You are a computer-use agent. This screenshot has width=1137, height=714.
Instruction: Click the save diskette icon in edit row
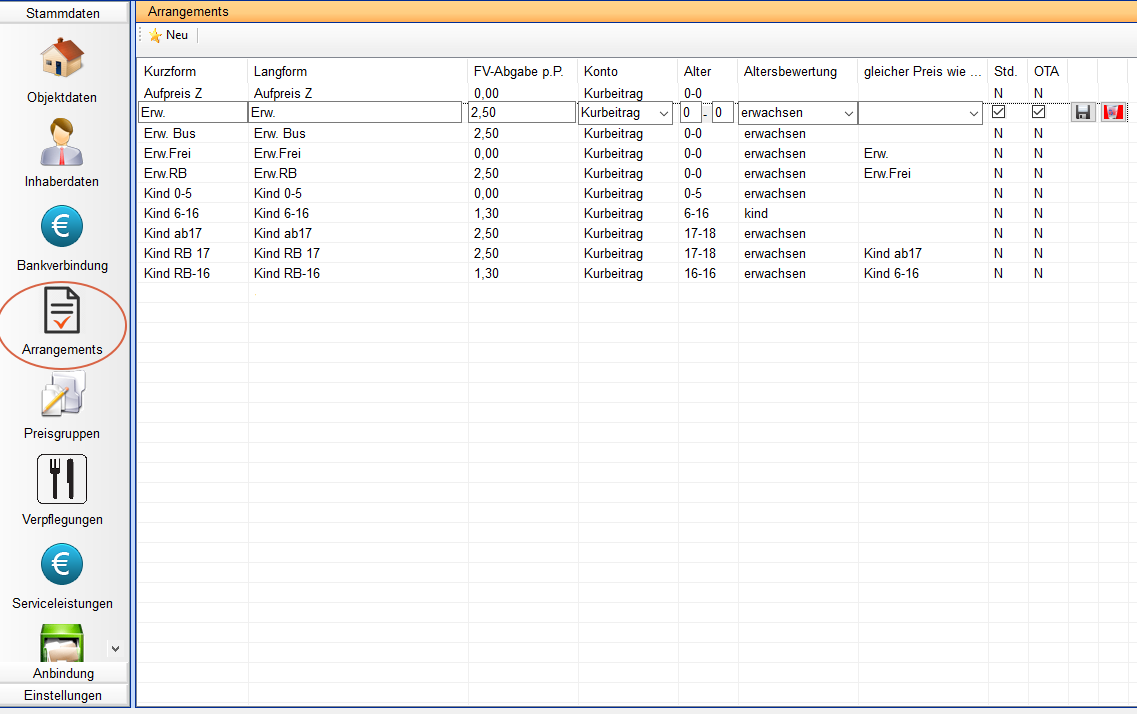1082,113
